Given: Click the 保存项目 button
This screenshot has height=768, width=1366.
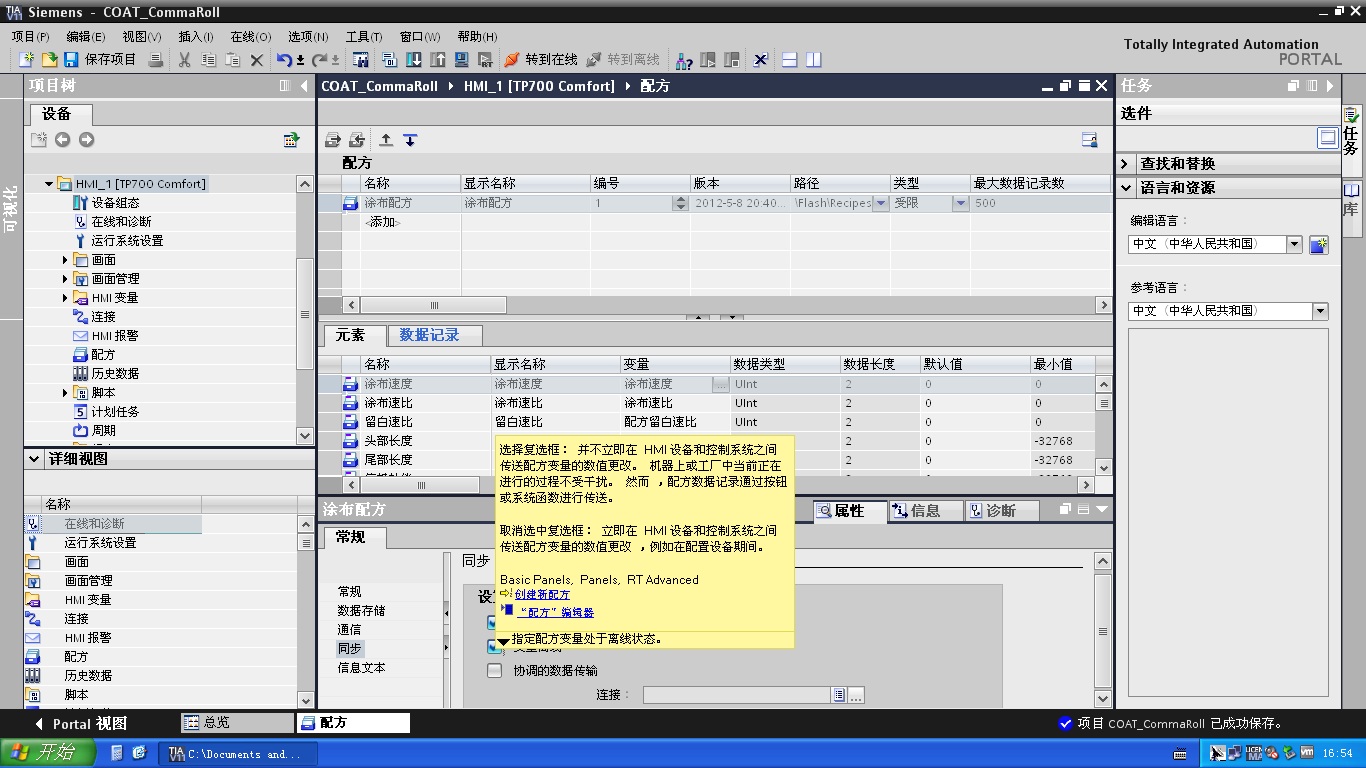Looking at the screenshot, I should click(100, 60).
